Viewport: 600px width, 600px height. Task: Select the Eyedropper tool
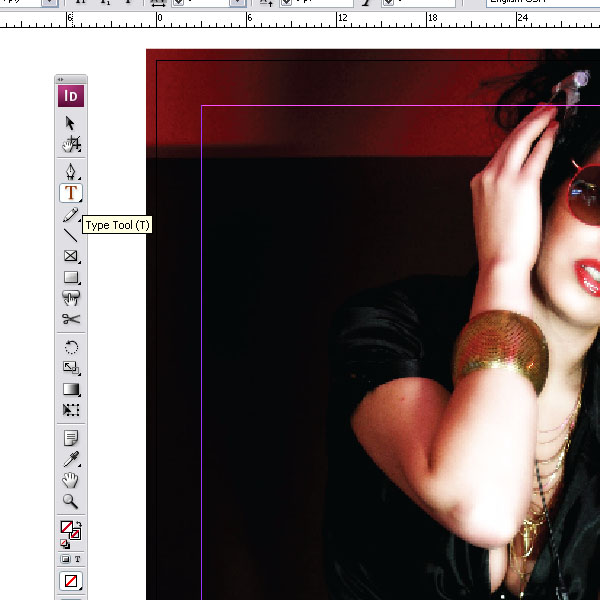(71, 459)
